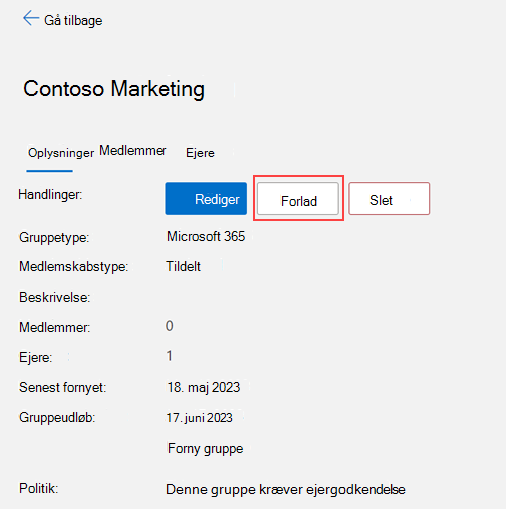
Task: Click the Microsoft 365 group type value
Action: pyautogui.click(x=206, y=236)
